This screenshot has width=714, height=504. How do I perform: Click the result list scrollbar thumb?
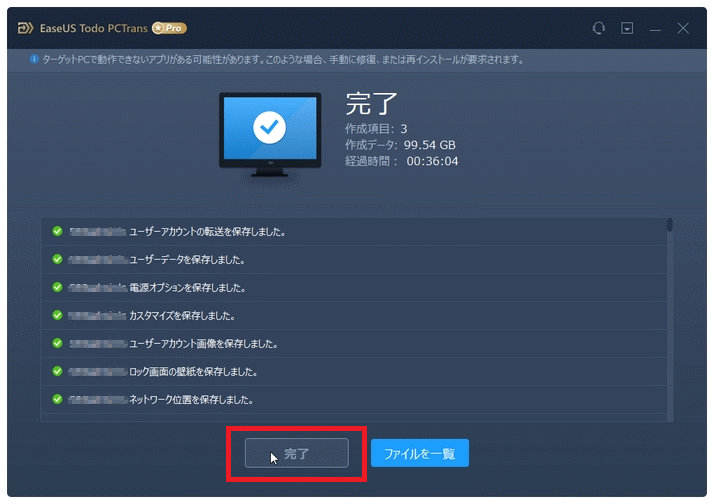click(669, 226)
